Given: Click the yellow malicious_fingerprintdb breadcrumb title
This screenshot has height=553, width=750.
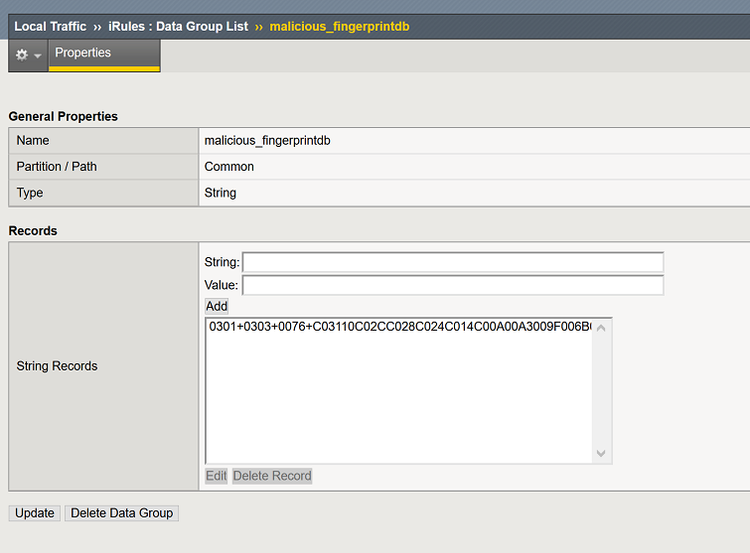Looking at the screenshot, I should click(339, 26).
